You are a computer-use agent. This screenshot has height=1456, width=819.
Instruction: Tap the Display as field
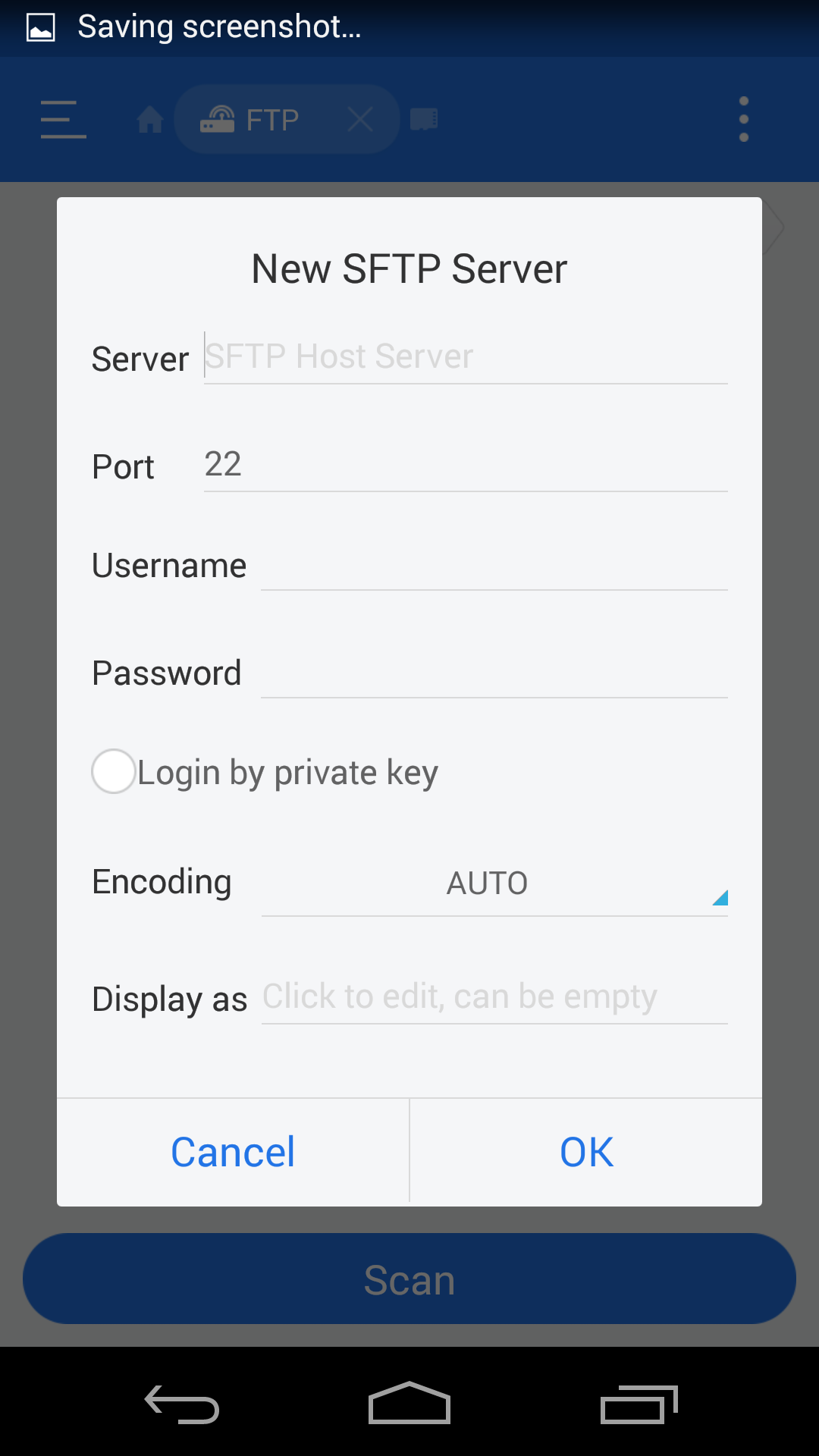click(493, 996)
